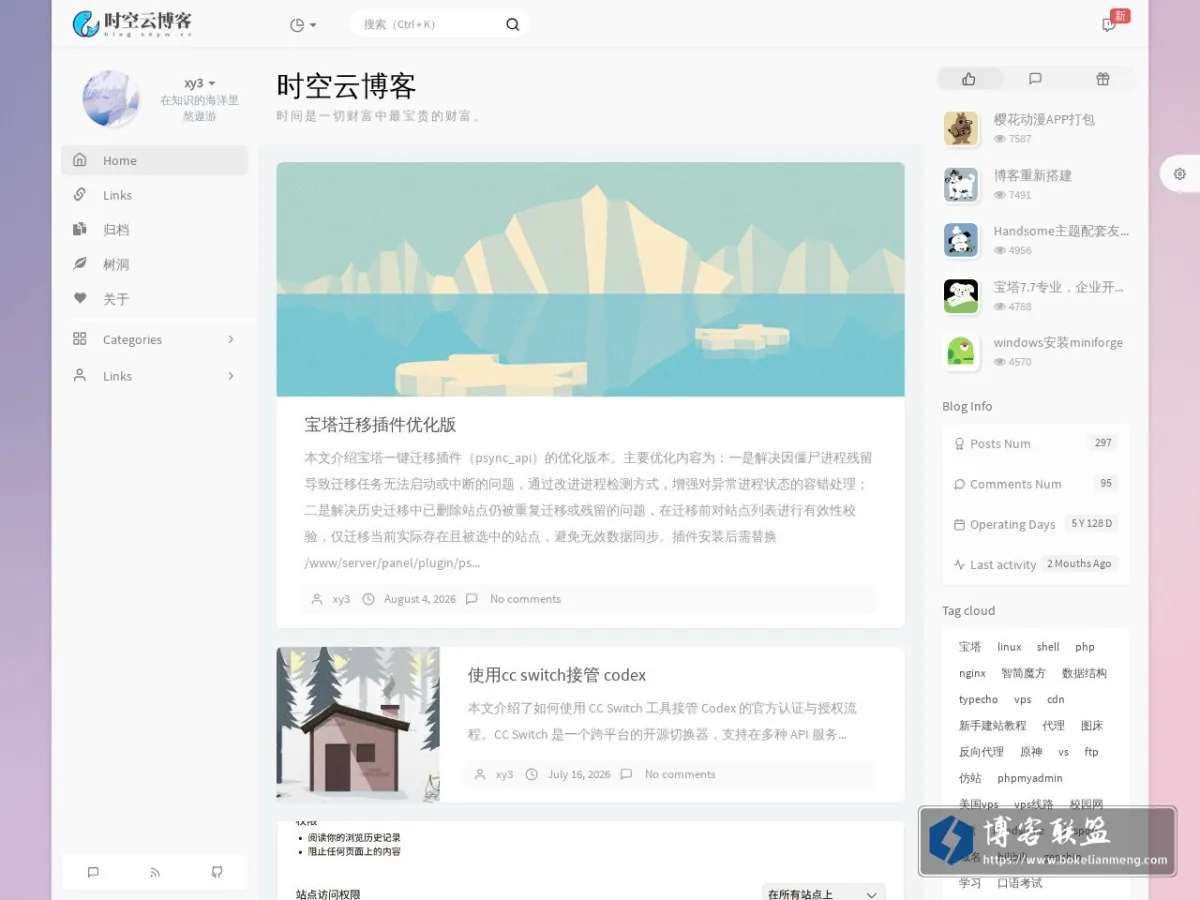Open the GitHub icon in sidebar footer

pos(217,872)
